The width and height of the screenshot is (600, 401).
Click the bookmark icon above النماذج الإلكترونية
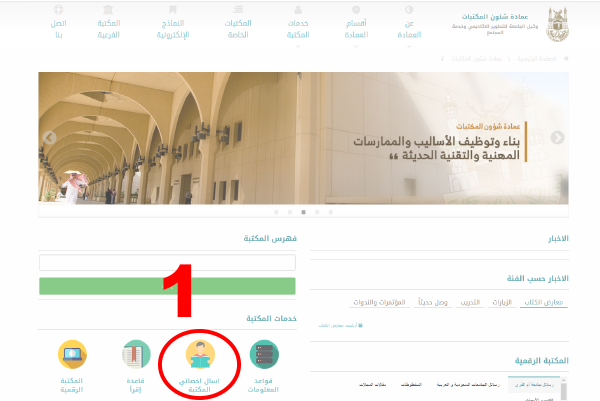pyautogui.click(x=173, y=10)
